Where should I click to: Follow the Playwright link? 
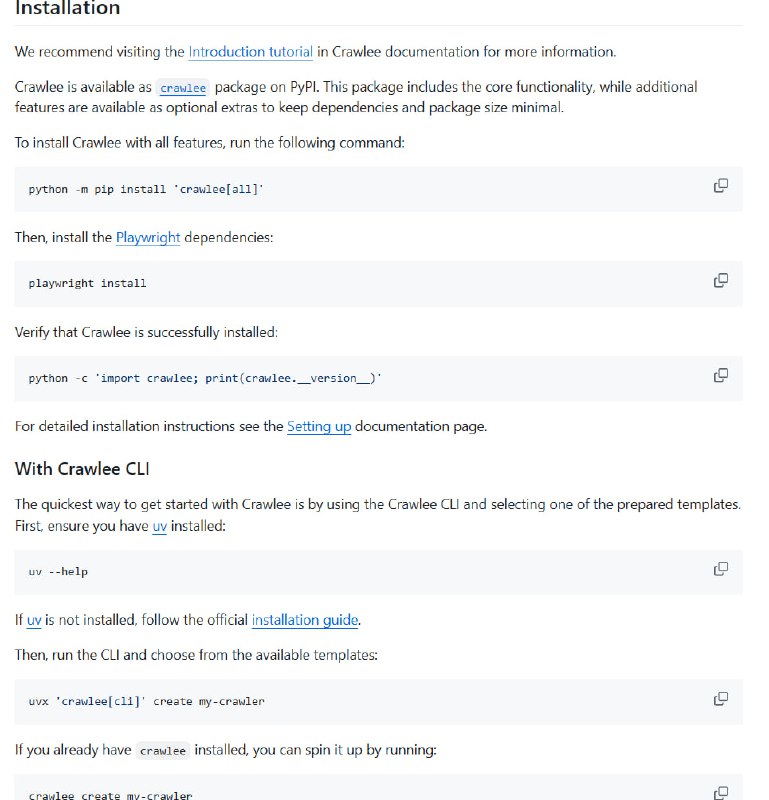click(147, 237)
